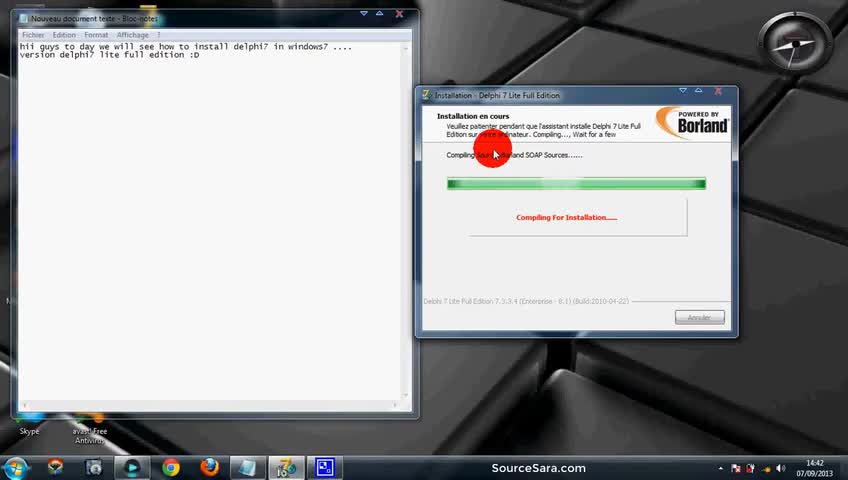Click 'Compiling For Installation' red text
The height and width of the screenshot is (480, 848).
tap(566, 217)
